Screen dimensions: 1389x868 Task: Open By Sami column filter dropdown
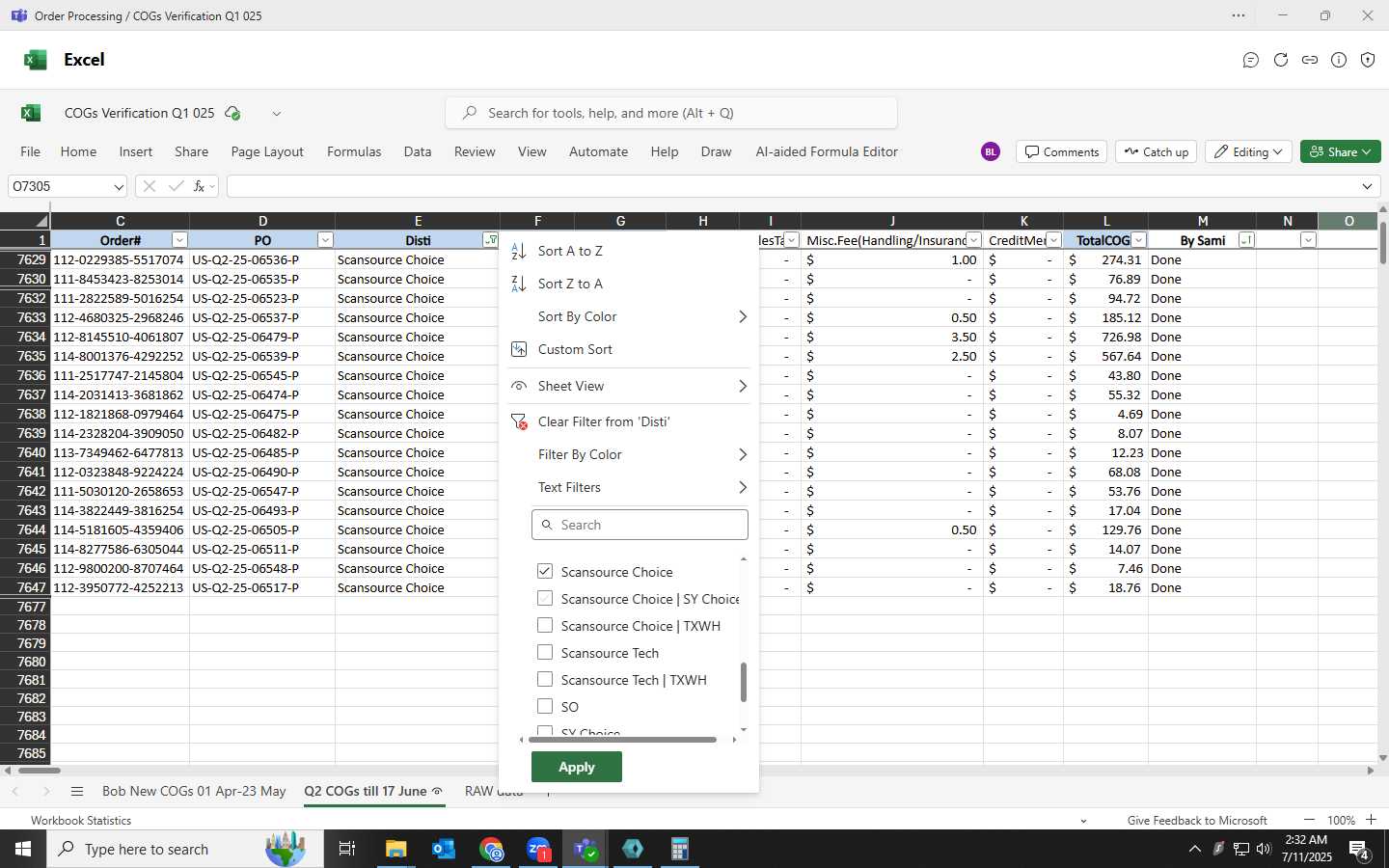1246,240
